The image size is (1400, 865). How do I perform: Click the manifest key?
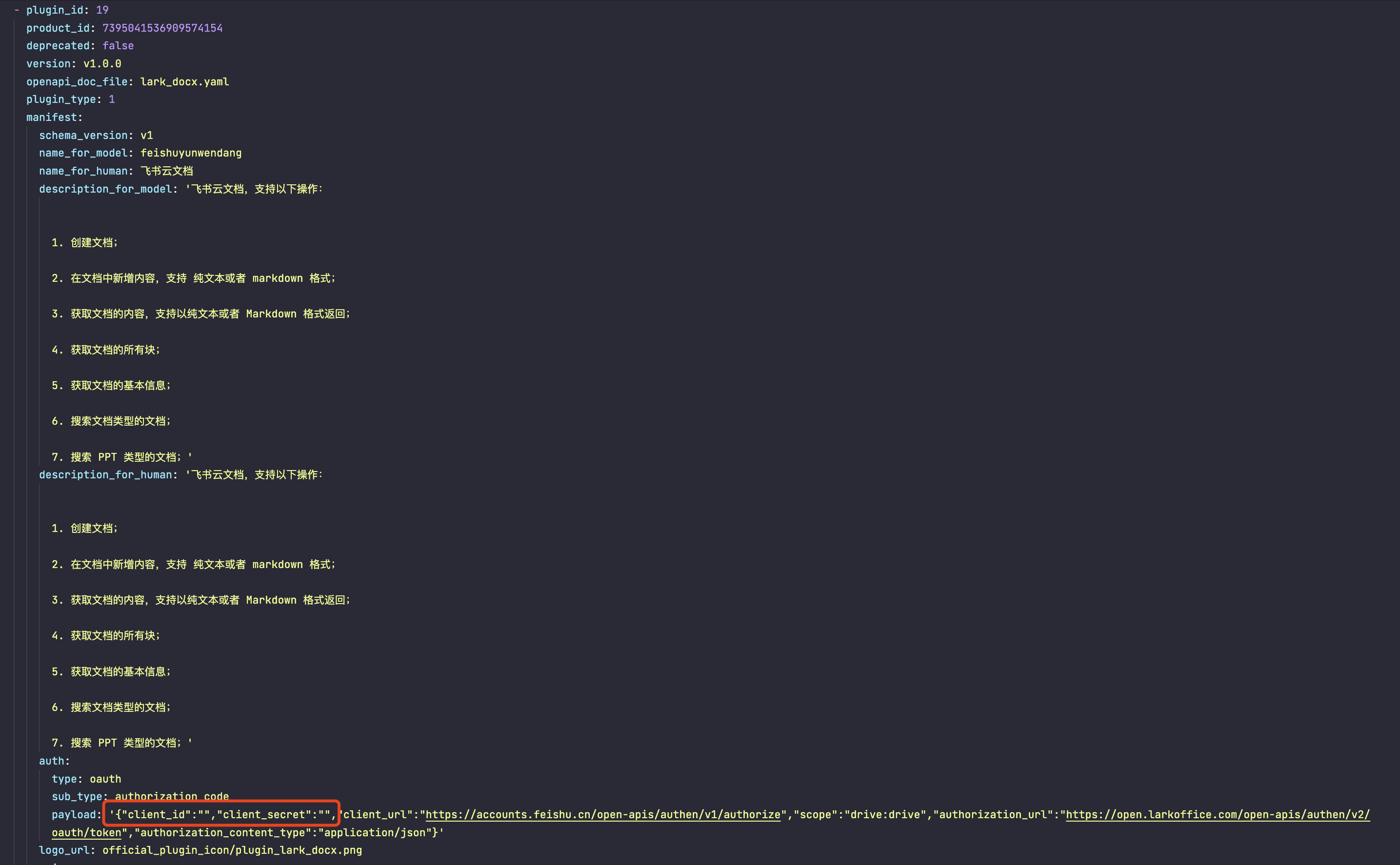52,118
